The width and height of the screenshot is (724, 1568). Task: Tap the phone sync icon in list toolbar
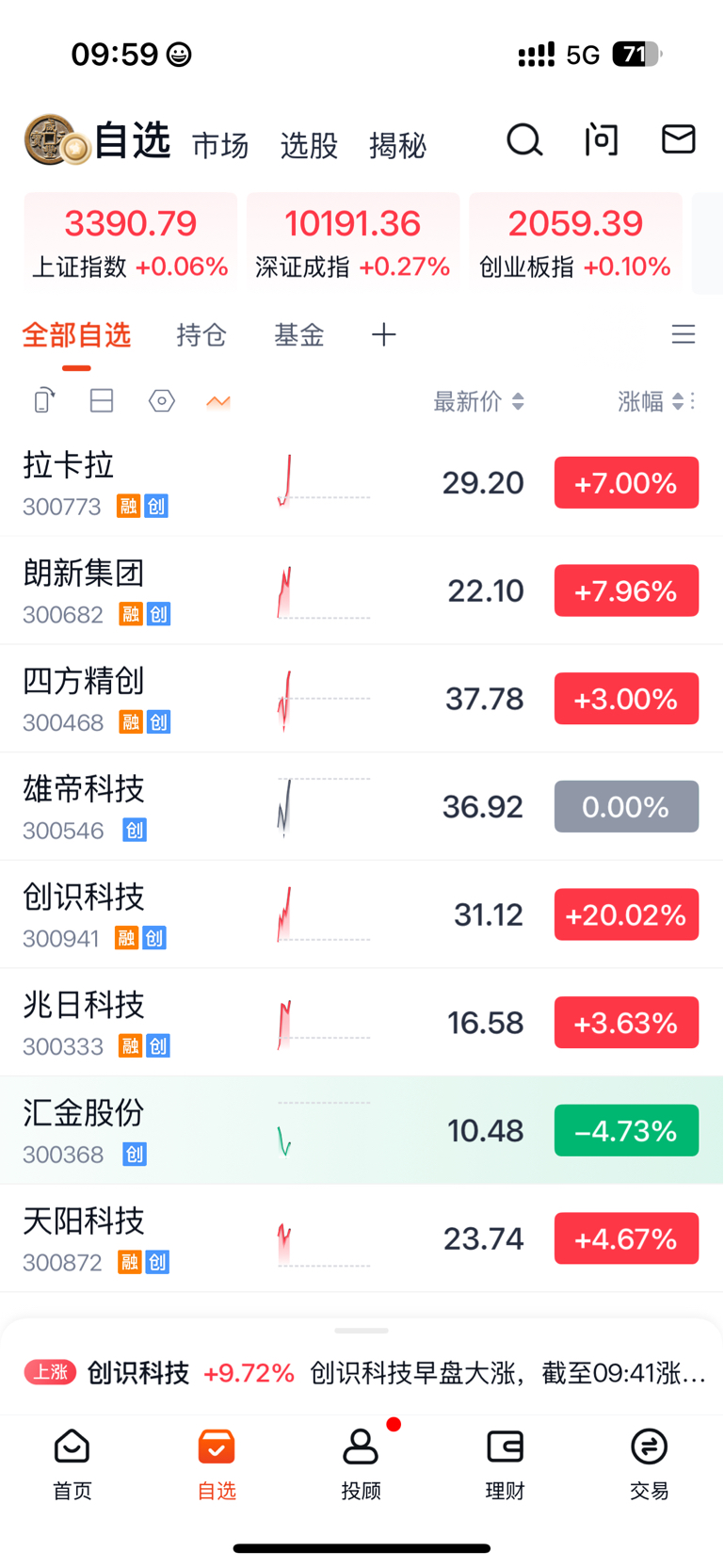44,401
